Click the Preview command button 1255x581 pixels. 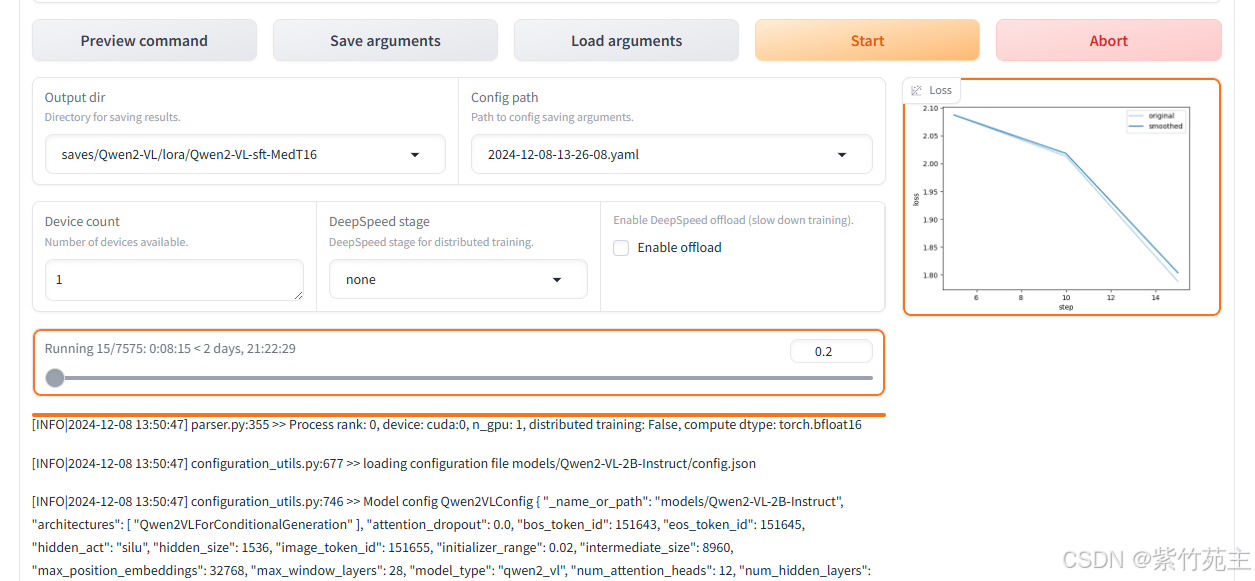click(144, 41)
